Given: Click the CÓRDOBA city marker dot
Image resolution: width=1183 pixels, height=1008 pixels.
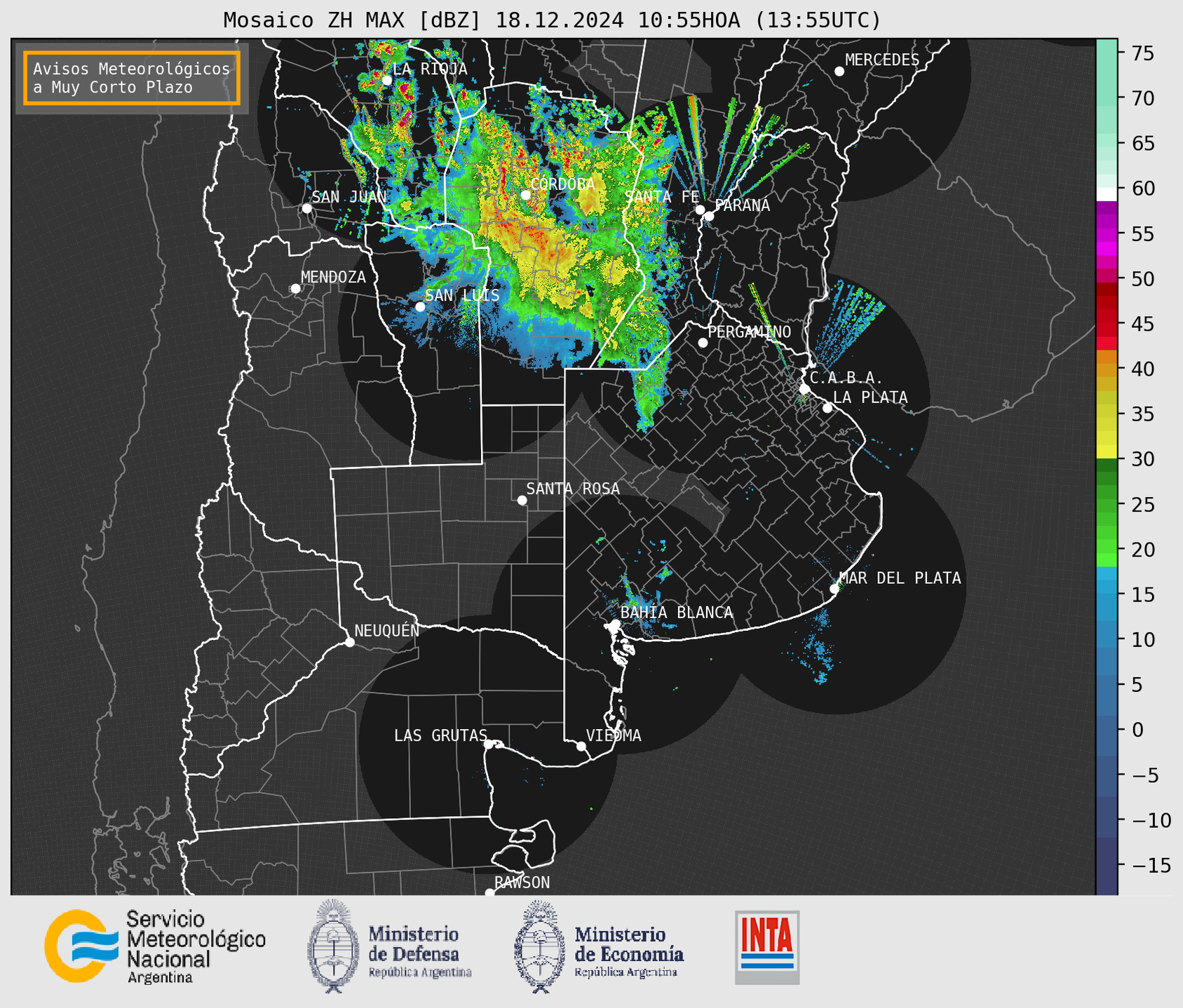Looking at the screenshot, I should 525,195.
